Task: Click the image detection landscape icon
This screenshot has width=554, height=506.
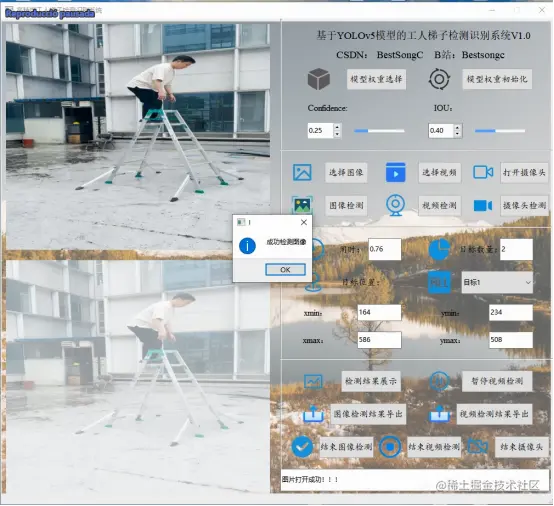Action: [x=302, y=205]
